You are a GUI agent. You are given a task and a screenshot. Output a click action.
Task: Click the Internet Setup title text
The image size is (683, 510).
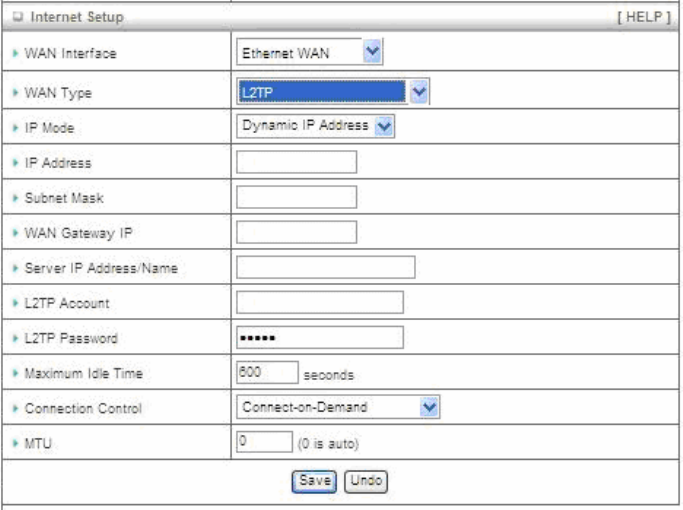(x=77, y=17)
